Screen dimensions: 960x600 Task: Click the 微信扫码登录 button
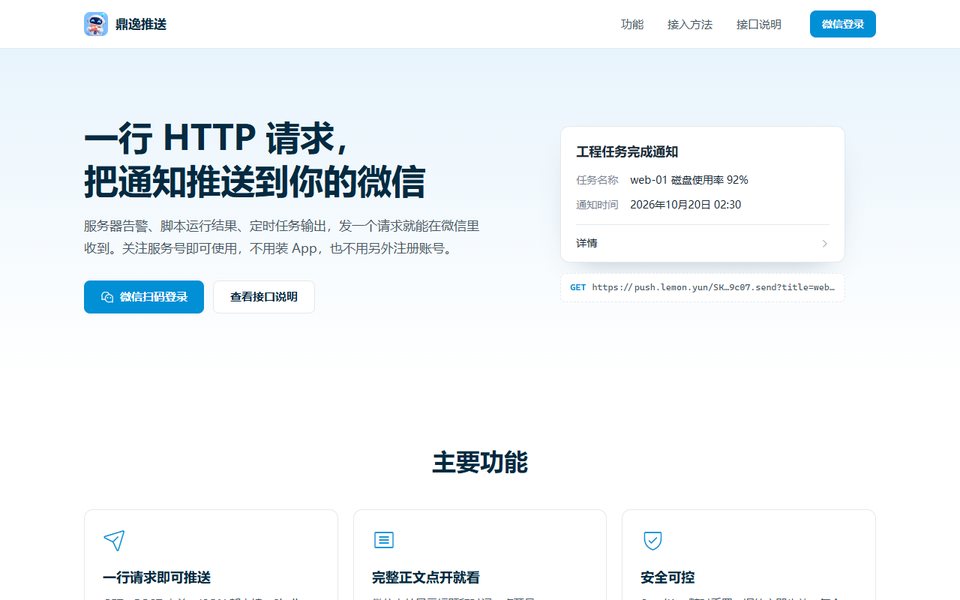[144, 297]
